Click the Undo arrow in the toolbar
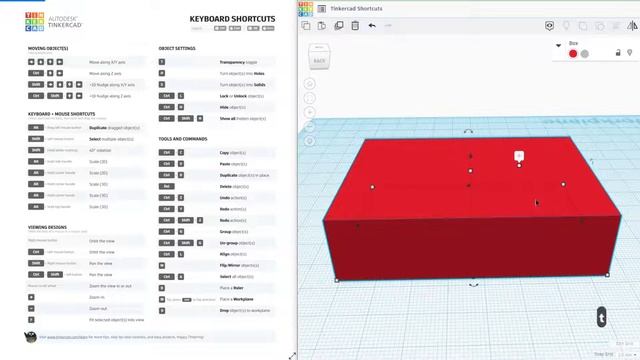This screenshot has width=640, height=360. tap(372, 26)
